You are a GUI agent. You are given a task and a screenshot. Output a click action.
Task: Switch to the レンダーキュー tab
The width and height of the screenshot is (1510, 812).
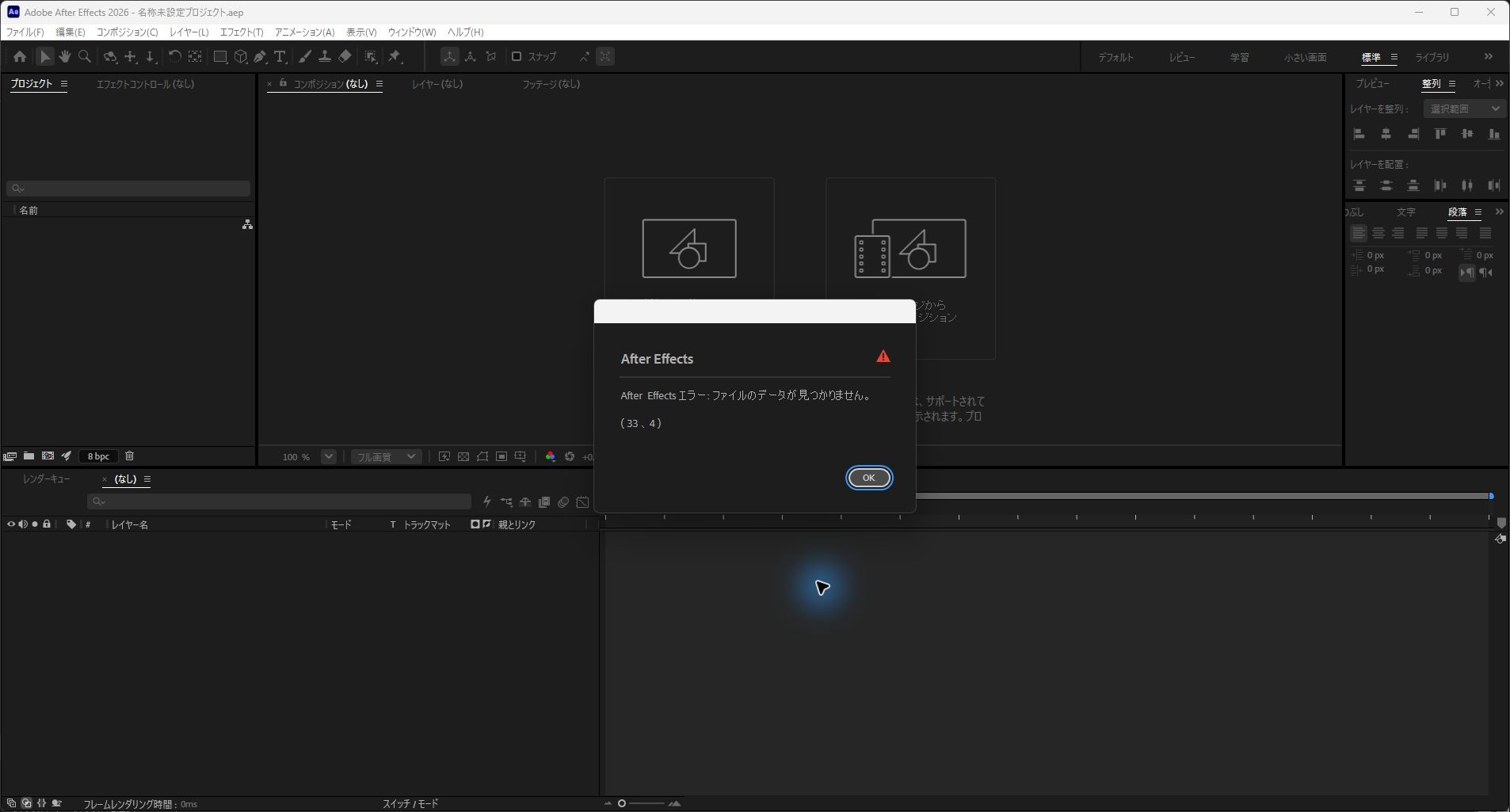[x=47, y=479]
